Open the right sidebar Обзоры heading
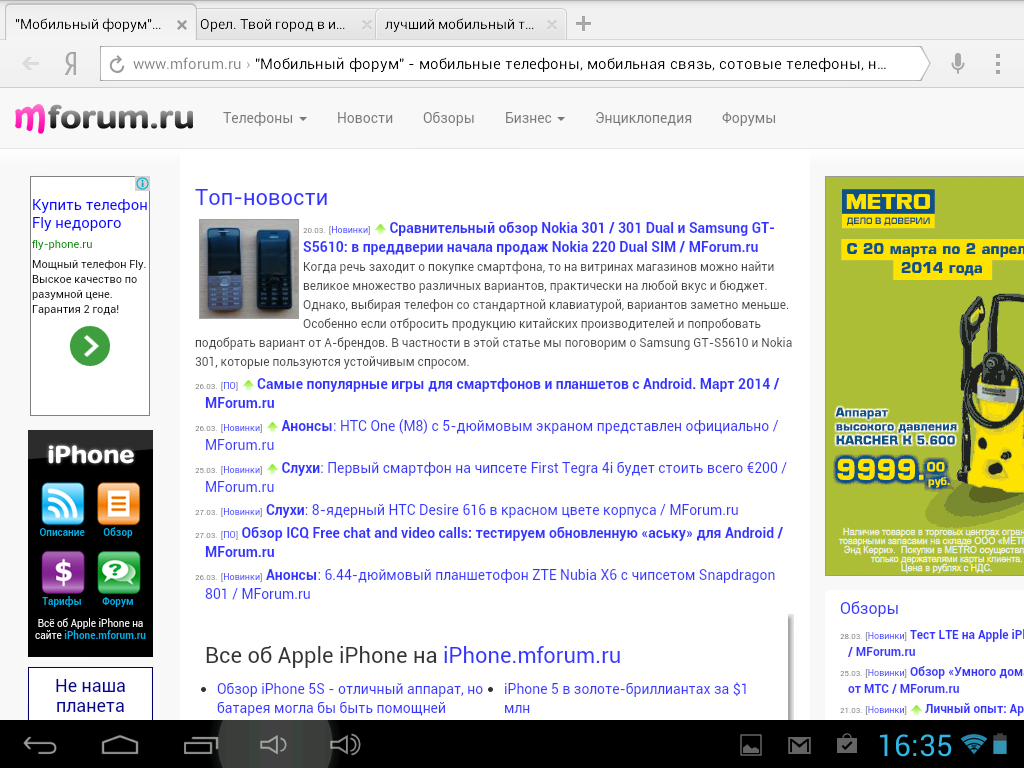The image size is (1024, 768). click(869, 608)
